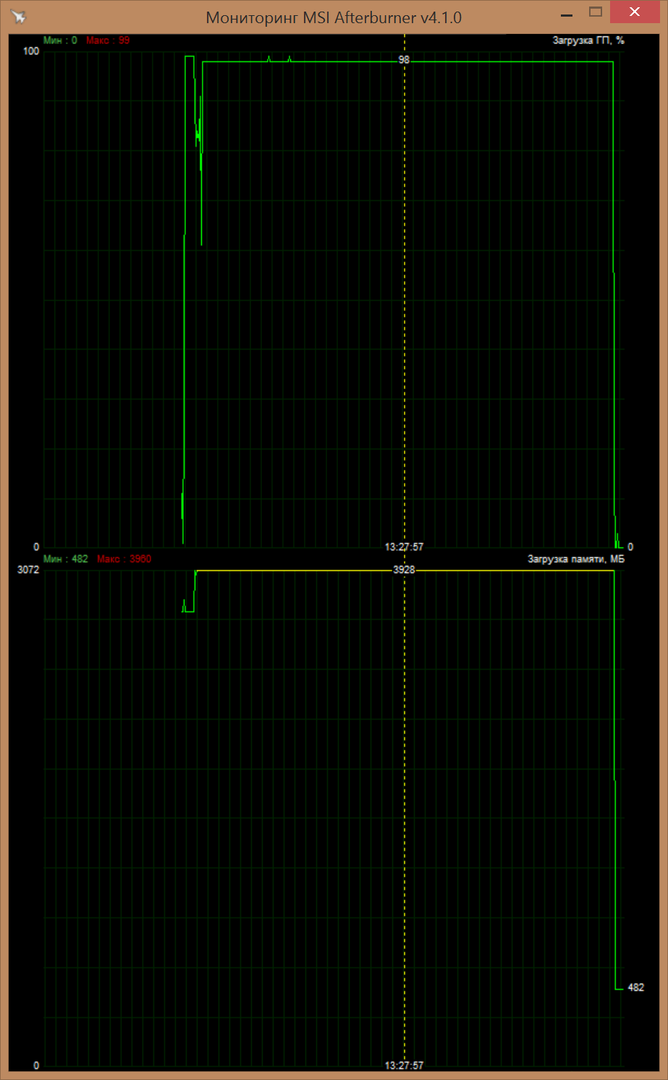Click the window title 'Мониторинг MSI Afterburner v4.1.0'

pos(334,17)
